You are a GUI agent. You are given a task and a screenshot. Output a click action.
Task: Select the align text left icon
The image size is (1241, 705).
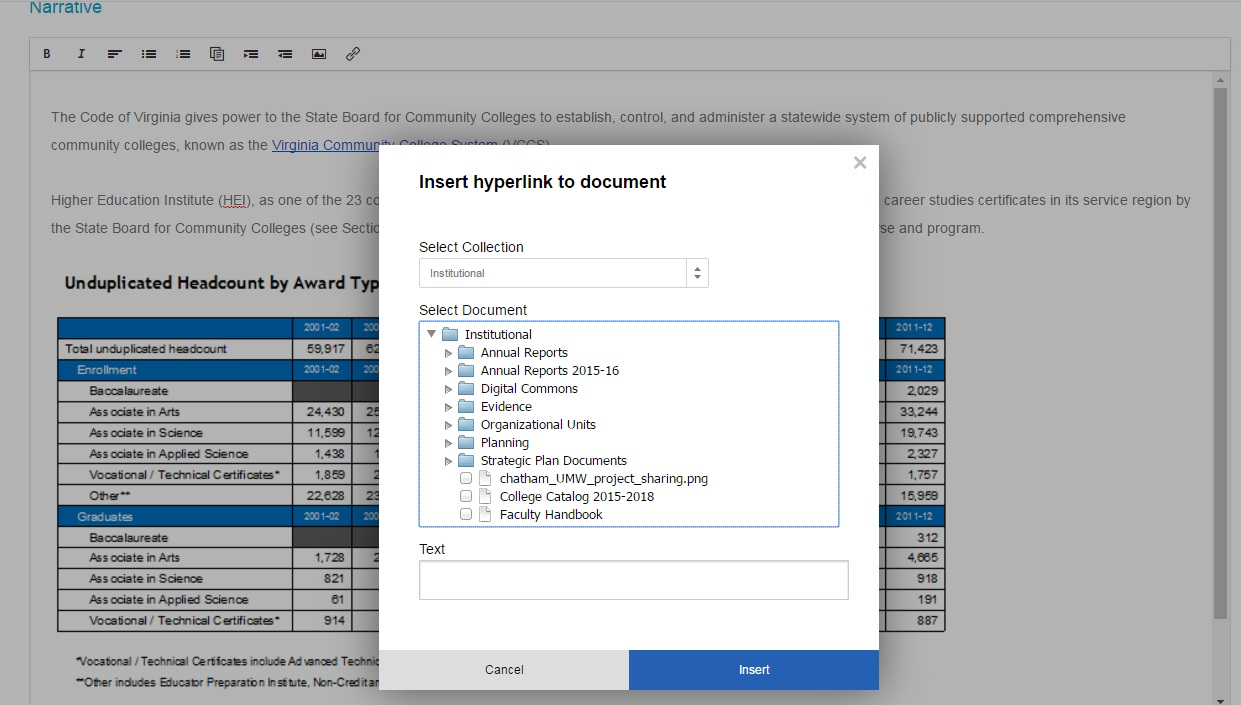point(114,53)
